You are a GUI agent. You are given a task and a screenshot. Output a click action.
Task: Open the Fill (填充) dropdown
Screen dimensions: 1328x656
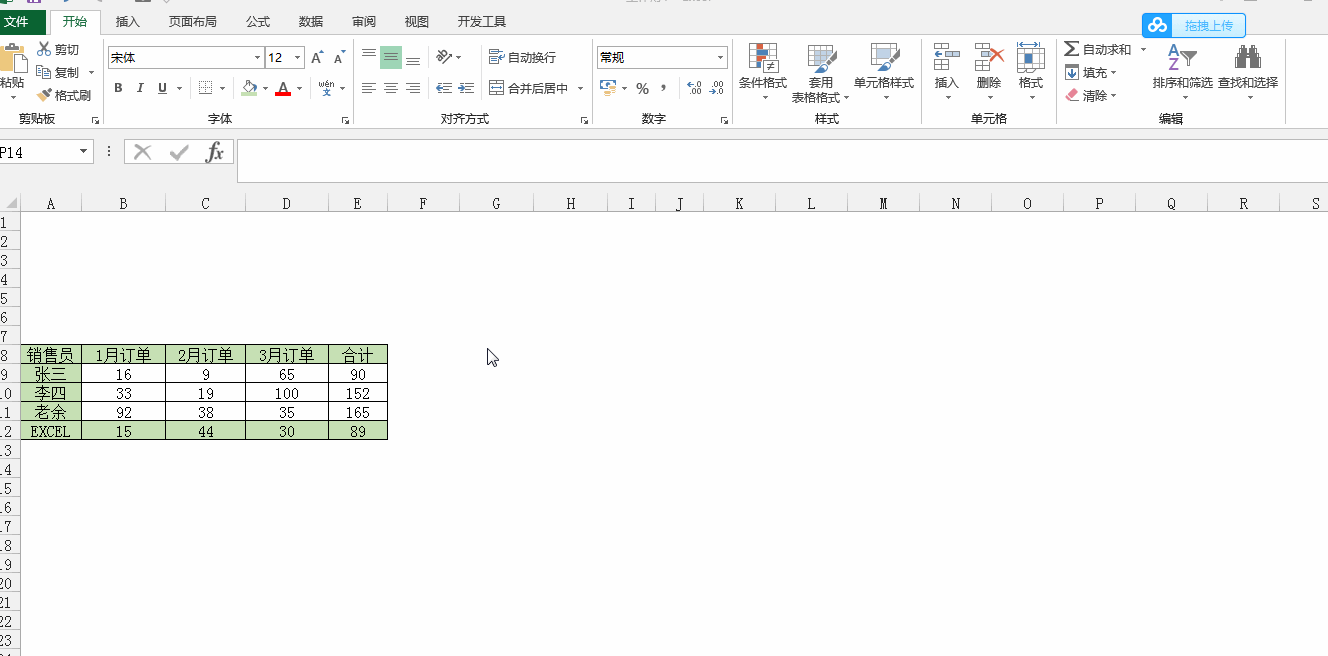click(x=1090, y=72)
